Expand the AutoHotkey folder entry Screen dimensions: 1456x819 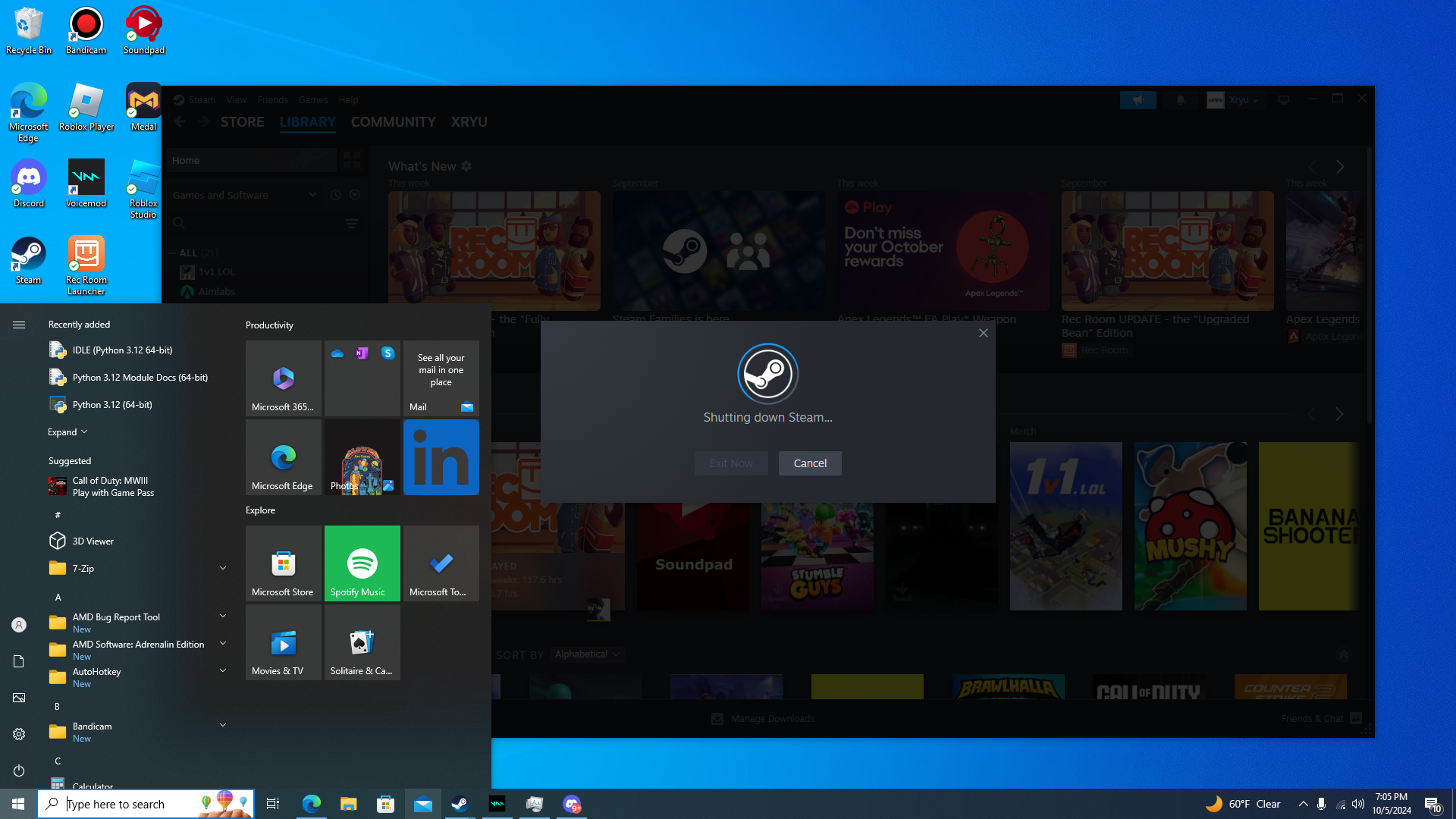pyautogui.click(x=222, y=671)
